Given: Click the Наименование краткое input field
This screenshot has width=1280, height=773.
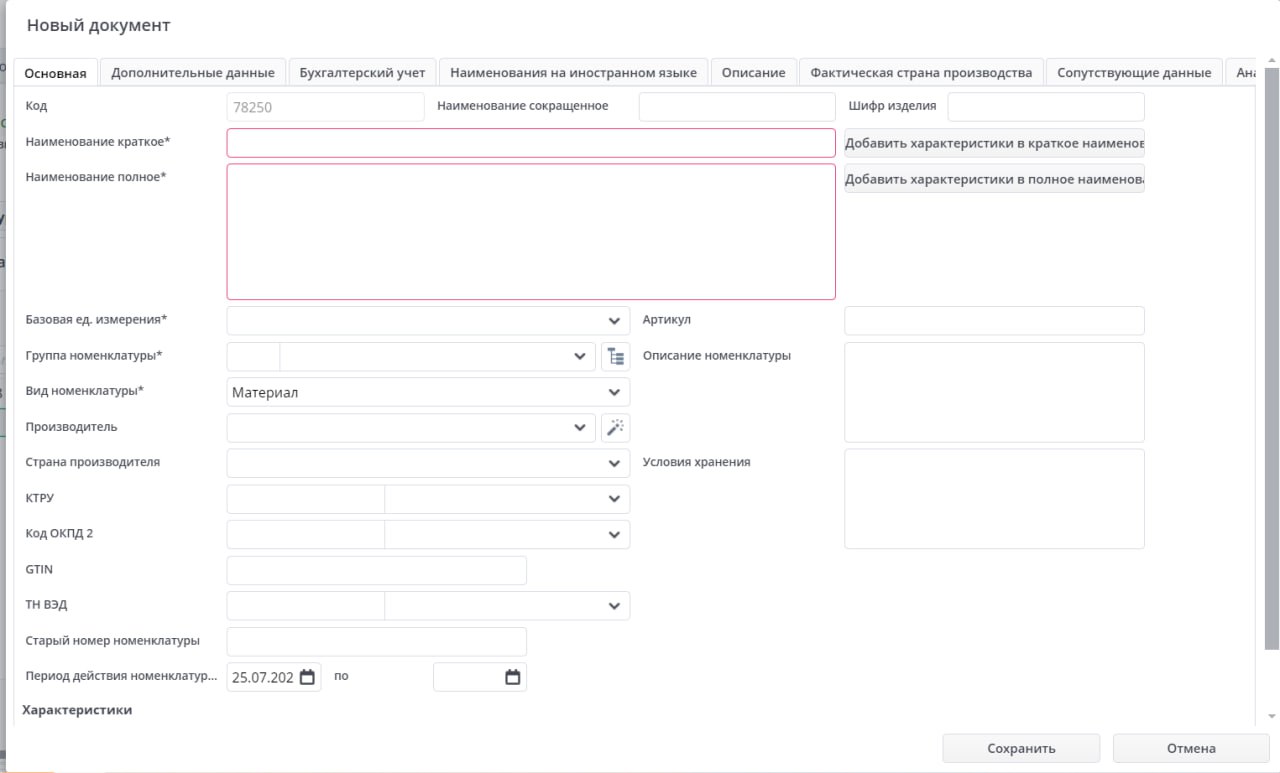Looking at the screenshot, I should [530, 143].
